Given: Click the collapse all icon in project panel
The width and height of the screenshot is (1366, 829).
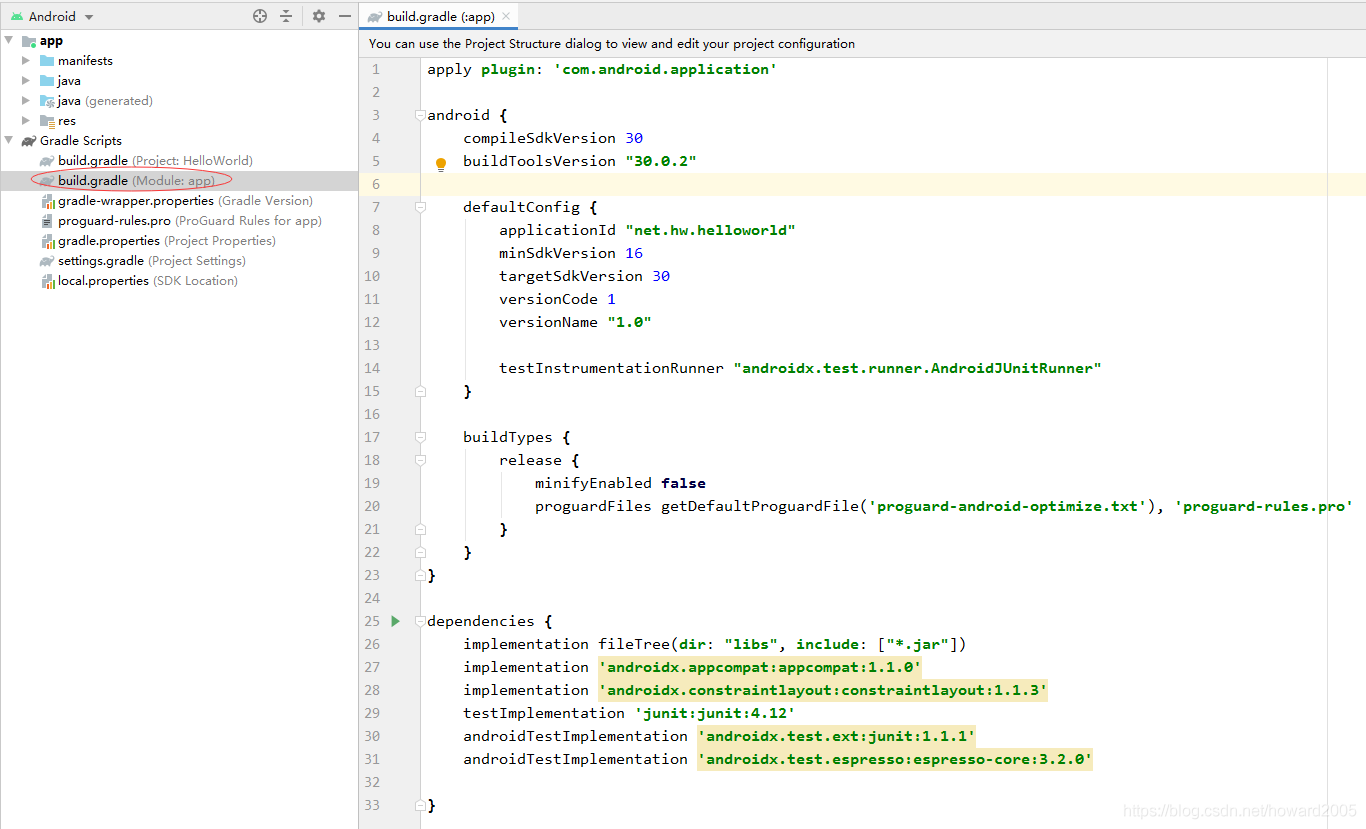Looking at the screenshot, I should (286, 16).
